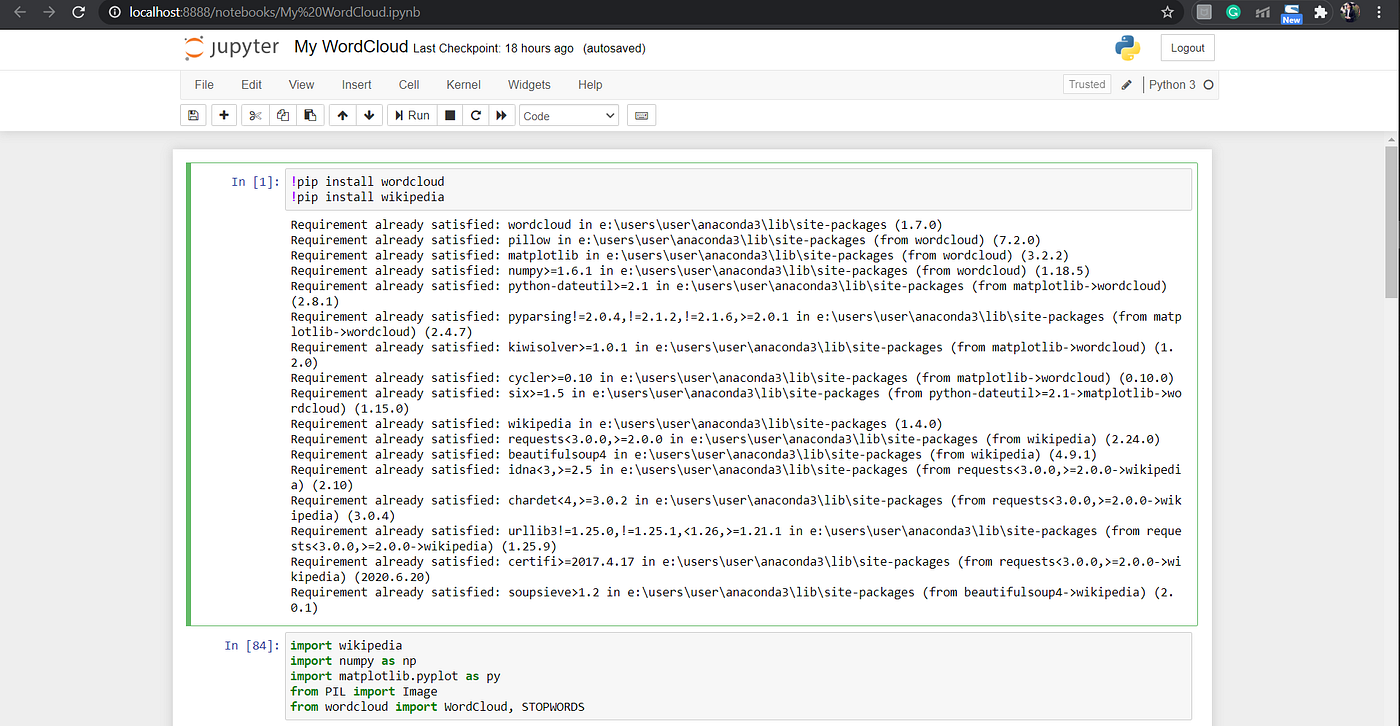
Task: Go forward with browser forward arrow
Action: click(50, 12)
